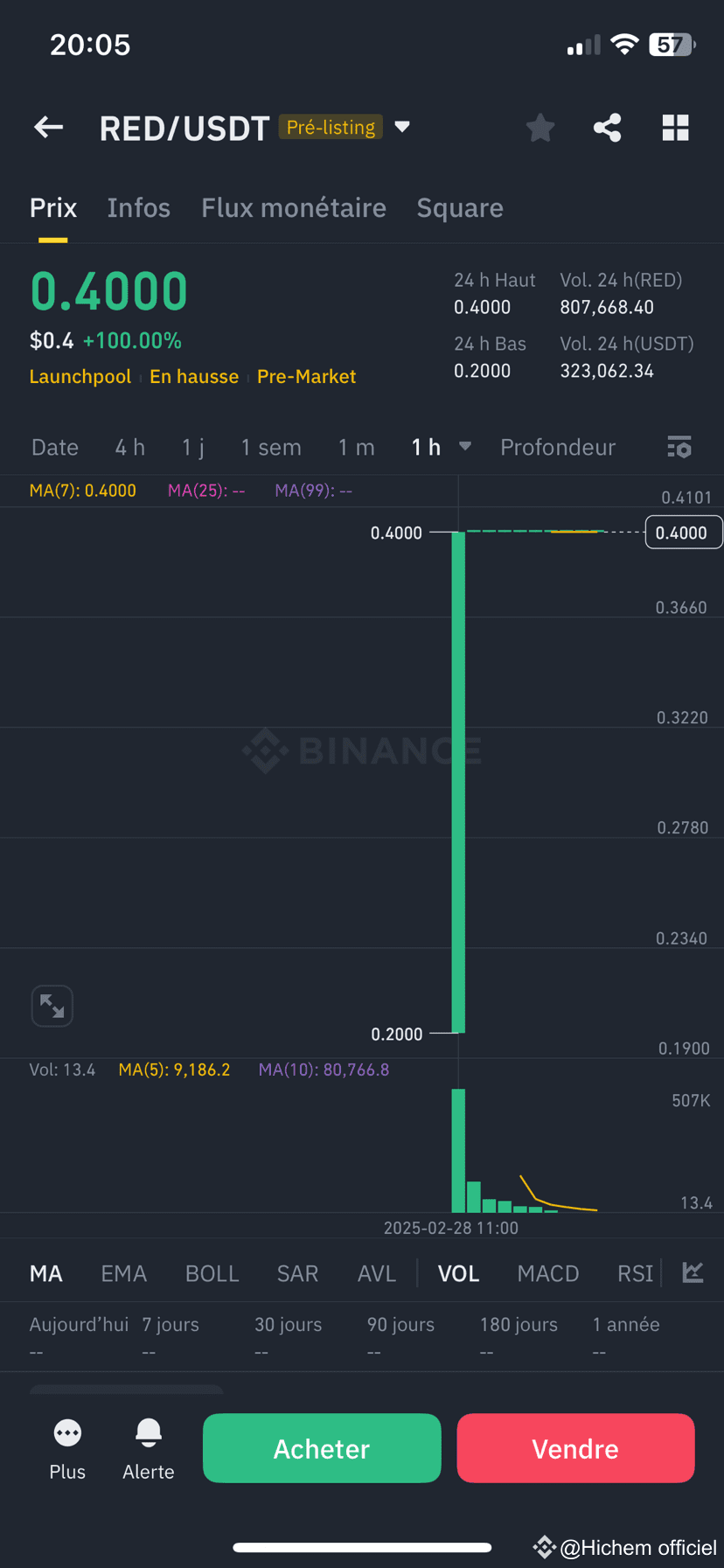Screen dimensions: 724x1568
Task: Open the Pré-listing dropdown arrow
Action: coord(401,127)
